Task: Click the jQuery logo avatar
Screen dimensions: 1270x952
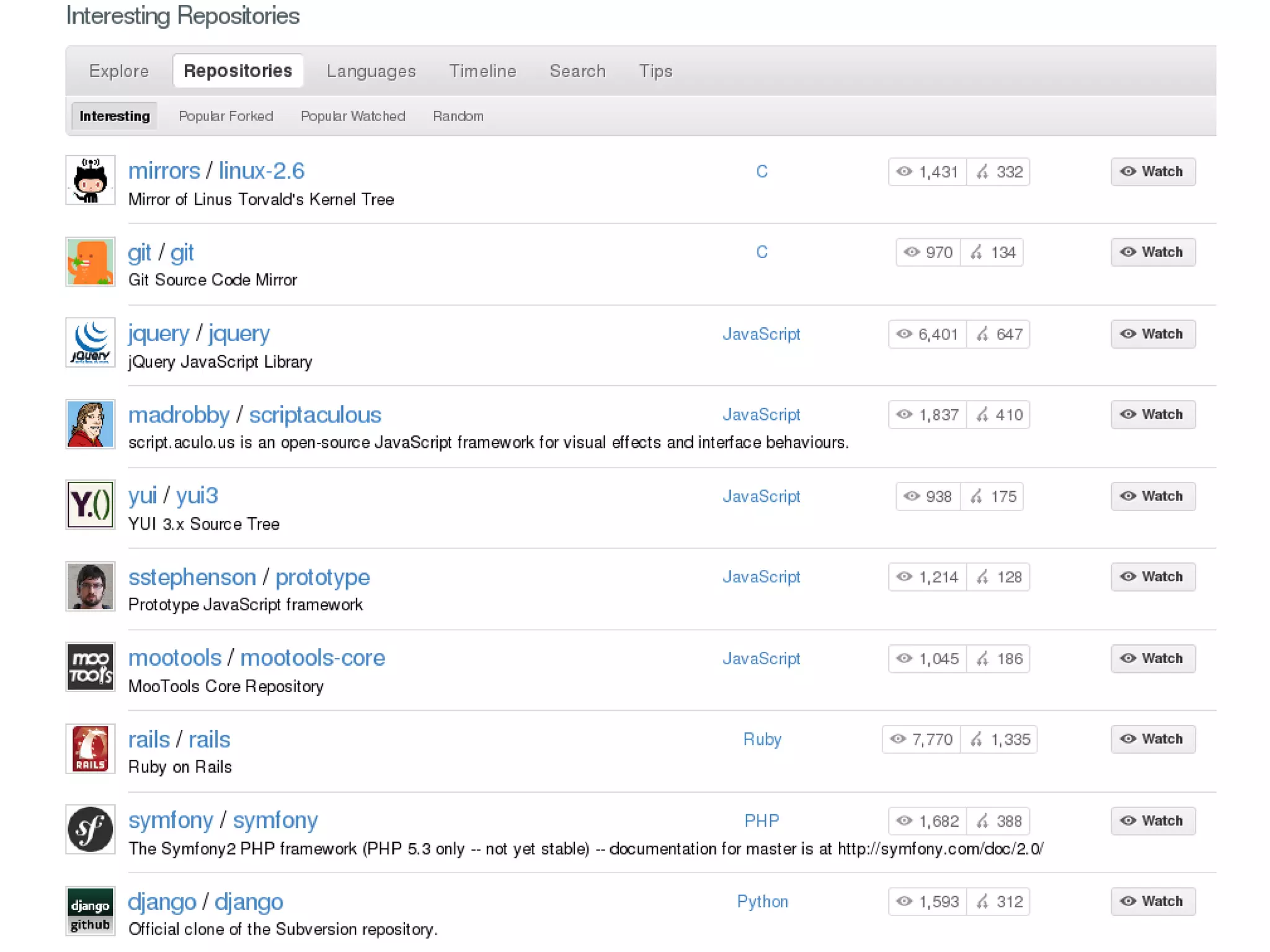Action: click(x=90, y=342)
